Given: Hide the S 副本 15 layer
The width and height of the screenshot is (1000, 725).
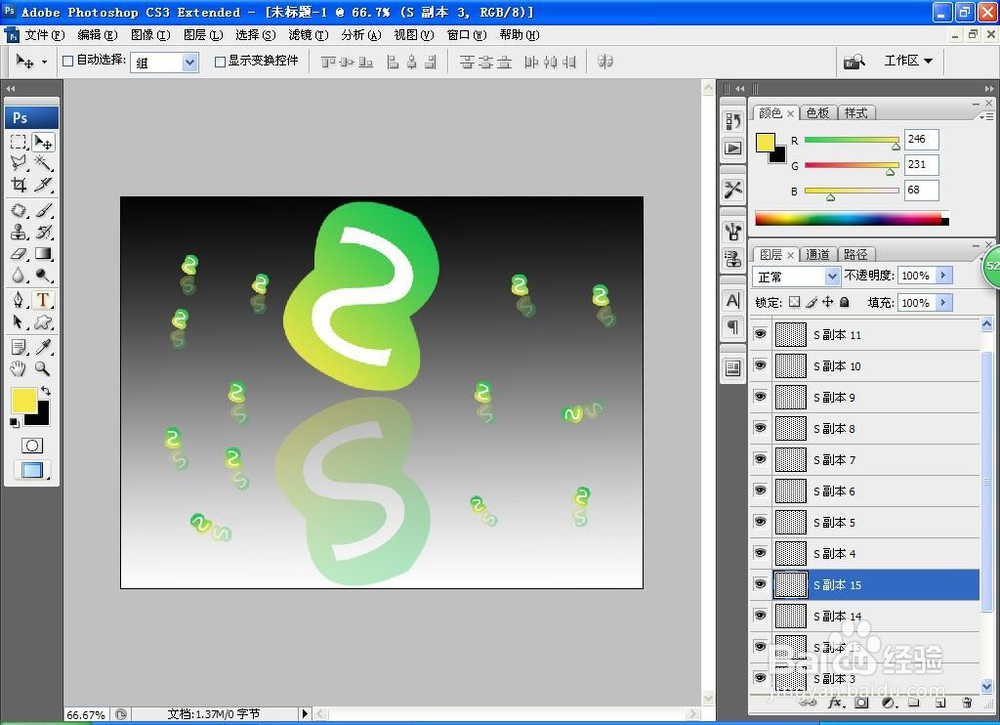Looking at the screenshot, I should pyautogui.click(x=760, y=583).
